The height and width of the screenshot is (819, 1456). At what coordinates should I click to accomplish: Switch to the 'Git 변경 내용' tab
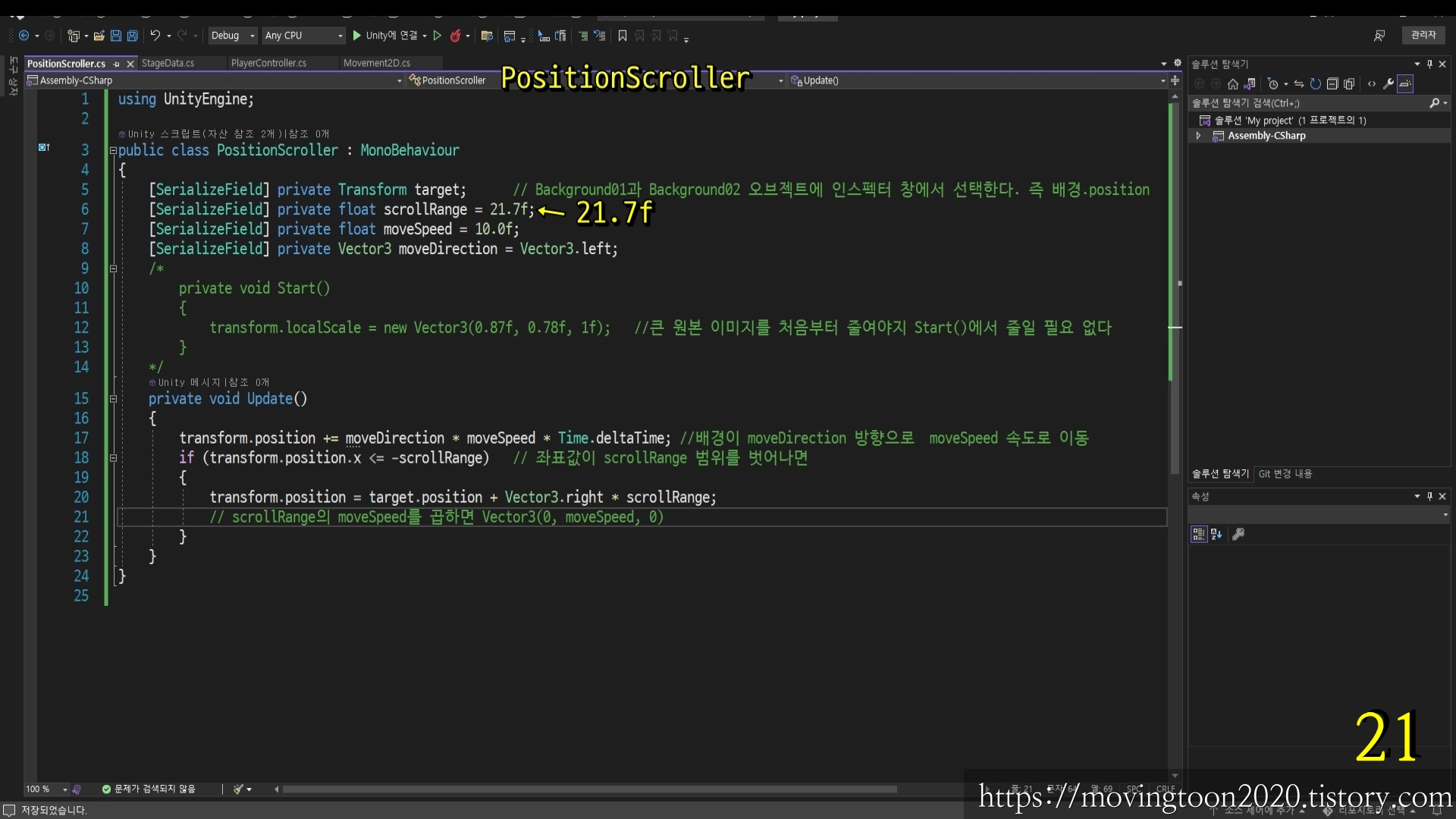(x=1285, y=474)
